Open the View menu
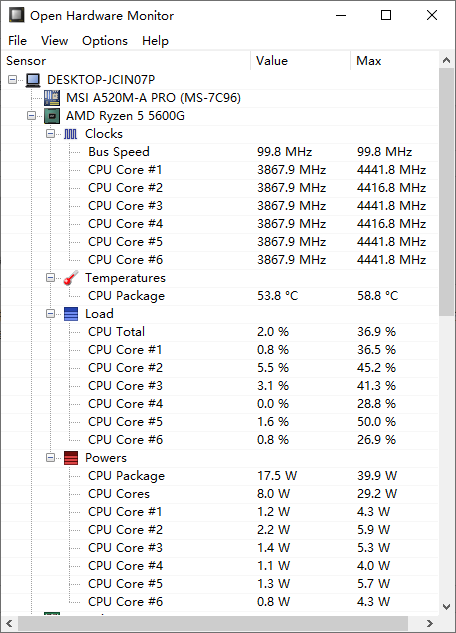 [54, 41]
